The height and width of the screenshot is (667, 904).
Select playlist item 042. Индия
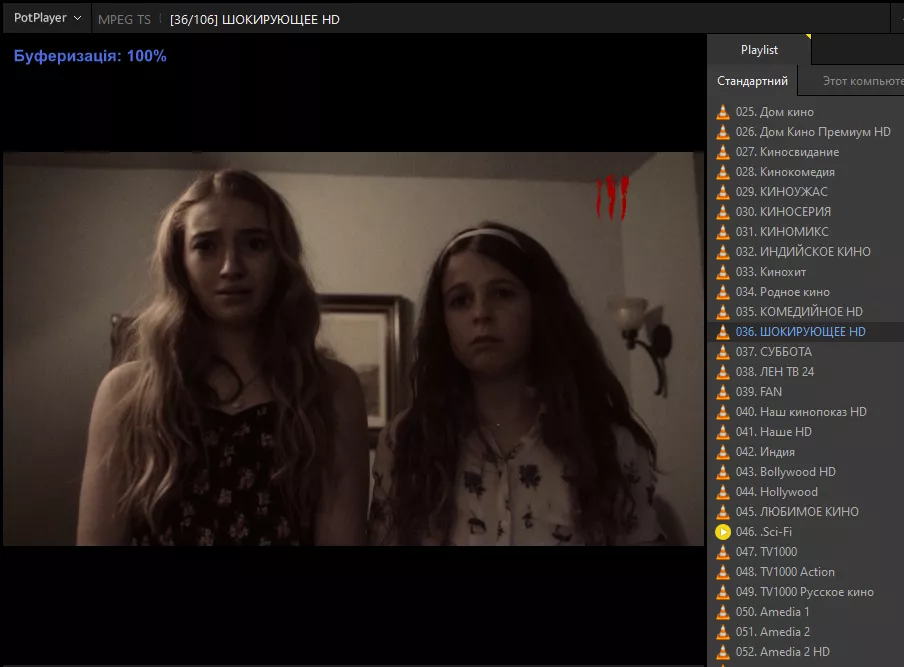[x=806, y=451]
